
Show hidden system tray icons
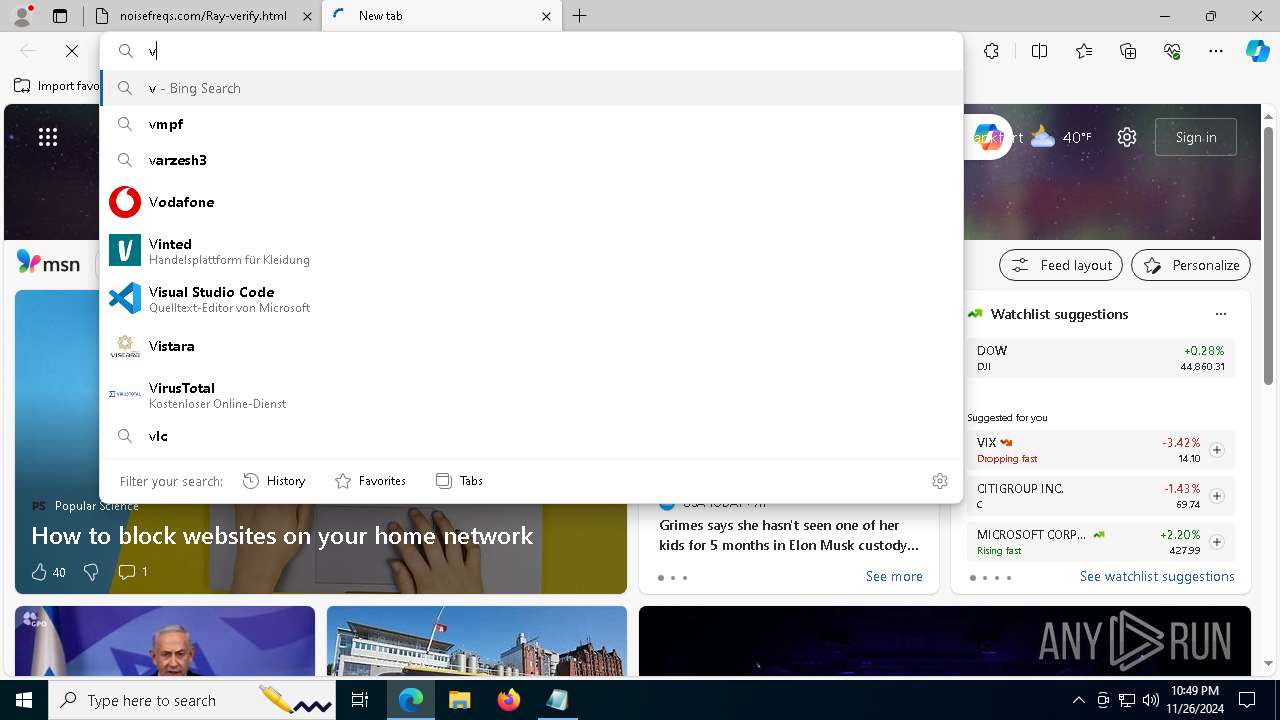click(1078, 700)
